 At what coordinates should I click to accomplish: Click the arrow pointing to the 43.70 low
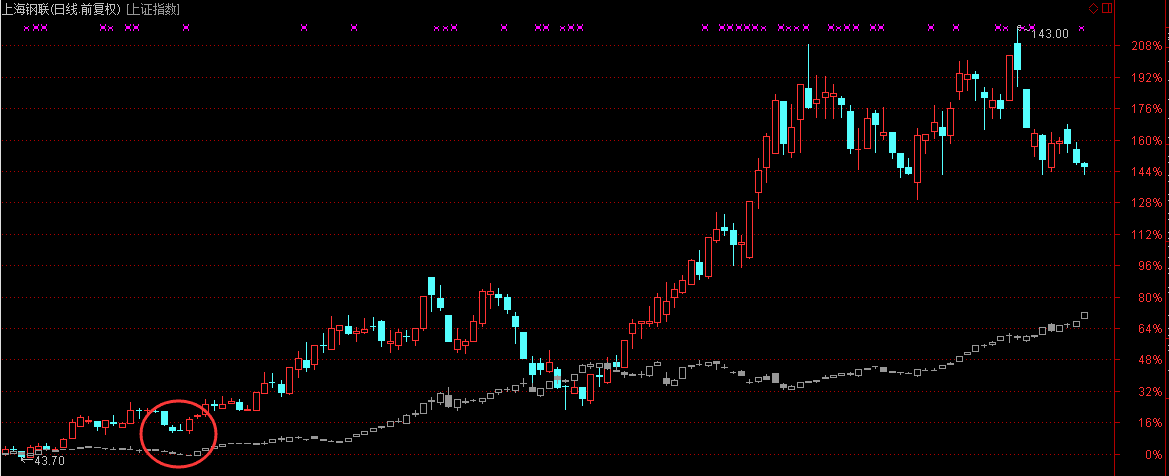tap(26, 460)
